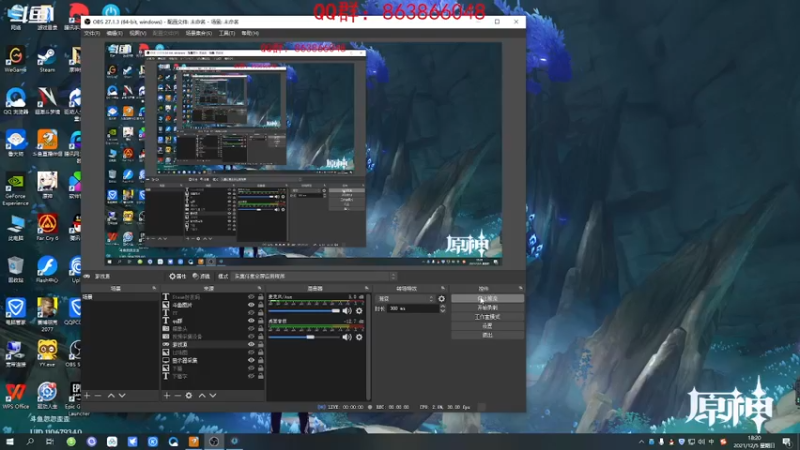800x450 pixels.
Task: Click OBS Studio taskbar icon
Action: (214, 441)
